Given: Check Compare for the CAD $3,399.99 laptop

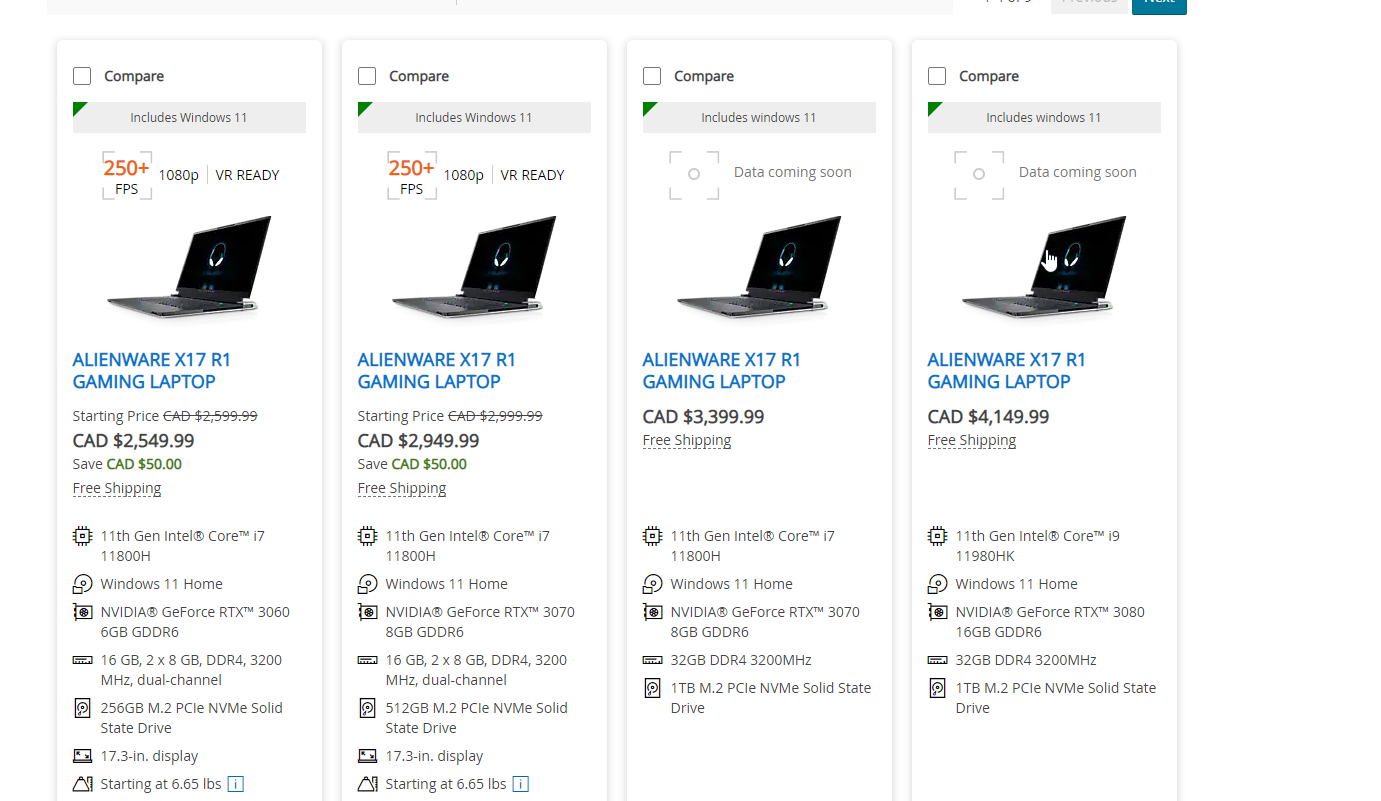Looking at the screenshot, I should pyautogui.click(x=652, y=76).
